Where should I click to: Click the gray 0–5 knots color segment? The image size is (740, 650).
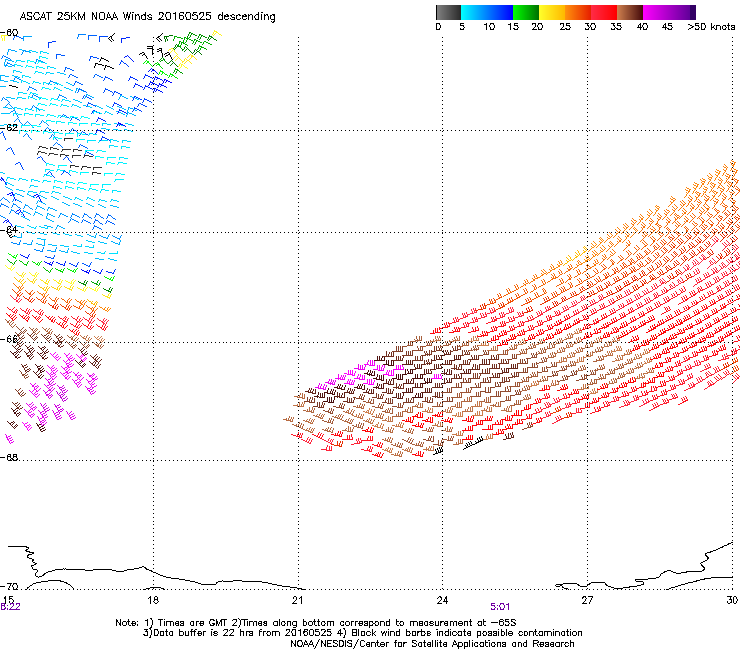pos(448,12)
